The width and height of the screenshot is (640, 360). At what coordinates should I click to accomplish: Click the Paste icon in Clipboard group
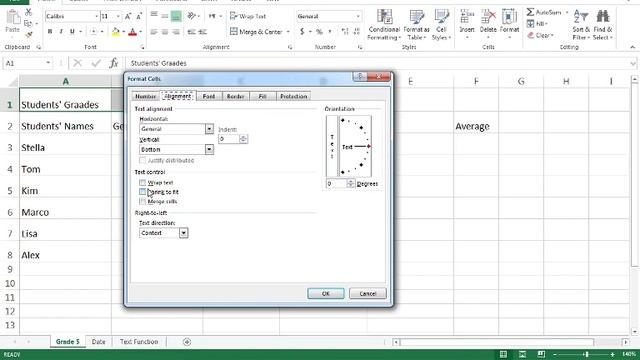pyautogui.click(x=13, y=18)
